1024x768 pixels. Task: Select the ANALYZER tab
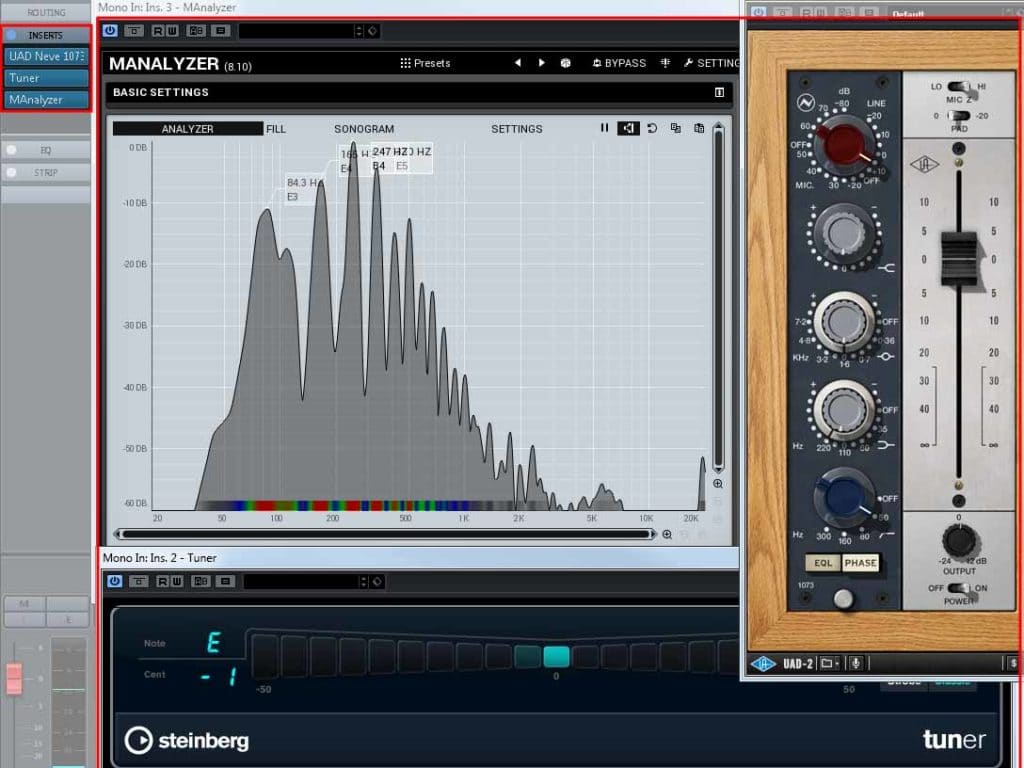[187, 129]
